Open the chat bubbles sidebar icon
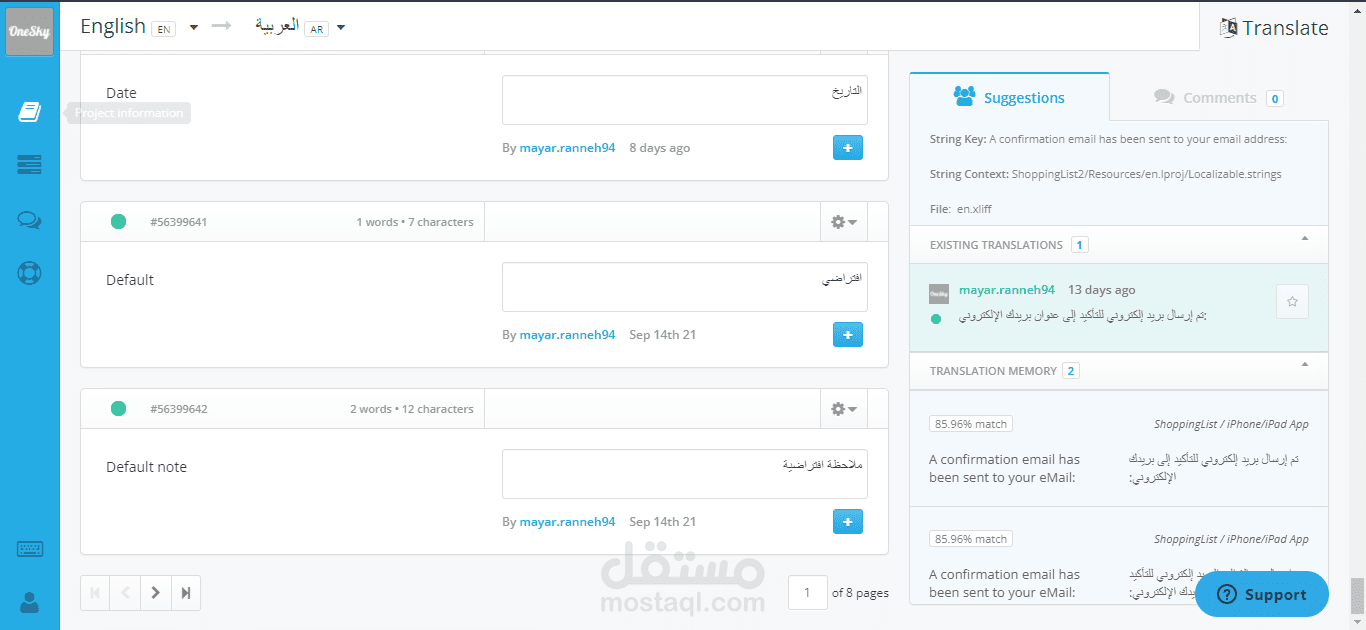 point(29,220)
